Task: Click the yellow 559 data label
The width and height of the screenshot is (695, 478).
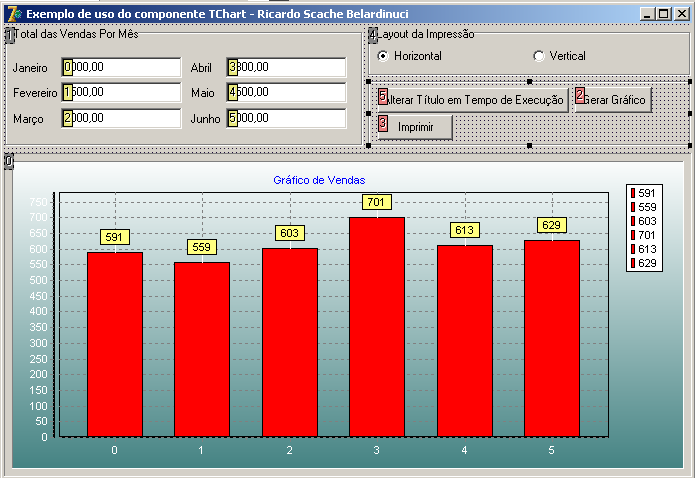Action: click(201, 247)
